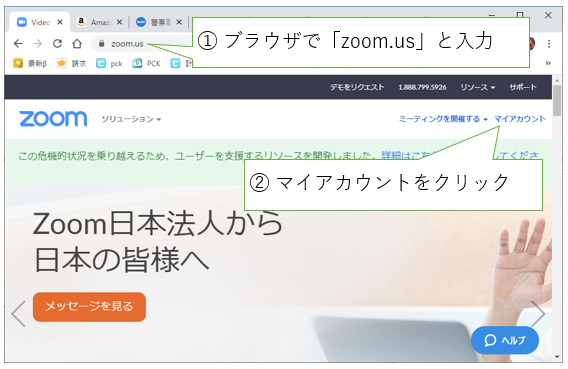Close the Video tab

click(60, 22)
